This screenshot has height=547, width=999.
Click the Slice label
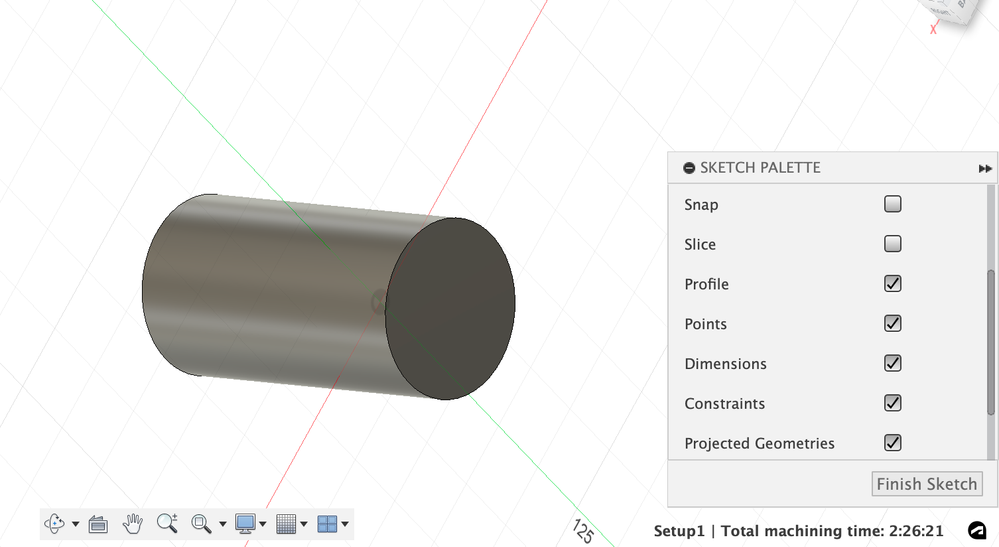click(700, 245)
